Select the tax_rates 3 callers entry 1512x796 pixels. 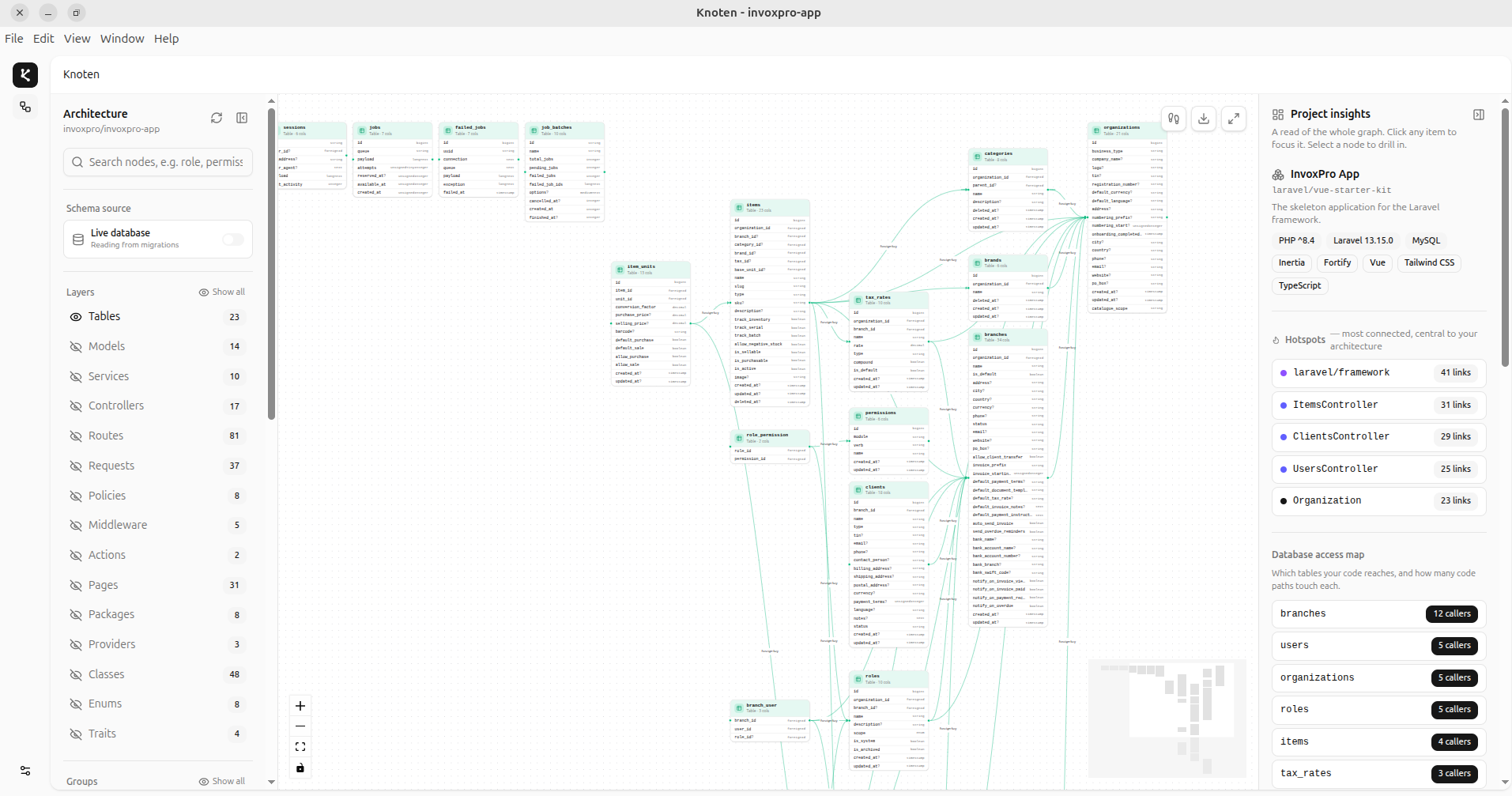1378,774
